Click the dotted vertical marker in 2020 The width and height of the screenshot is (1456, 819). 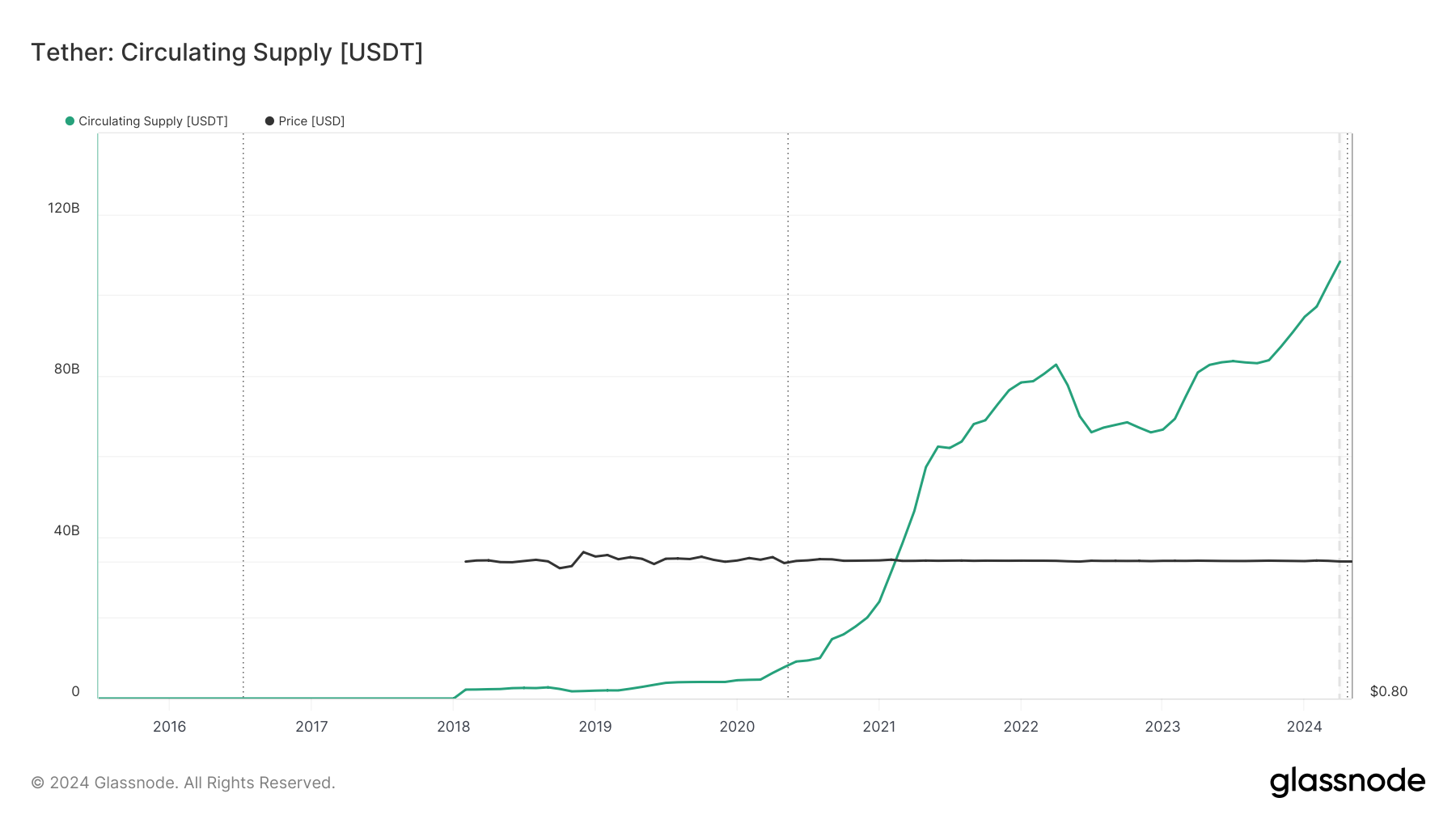pos(788,416)
